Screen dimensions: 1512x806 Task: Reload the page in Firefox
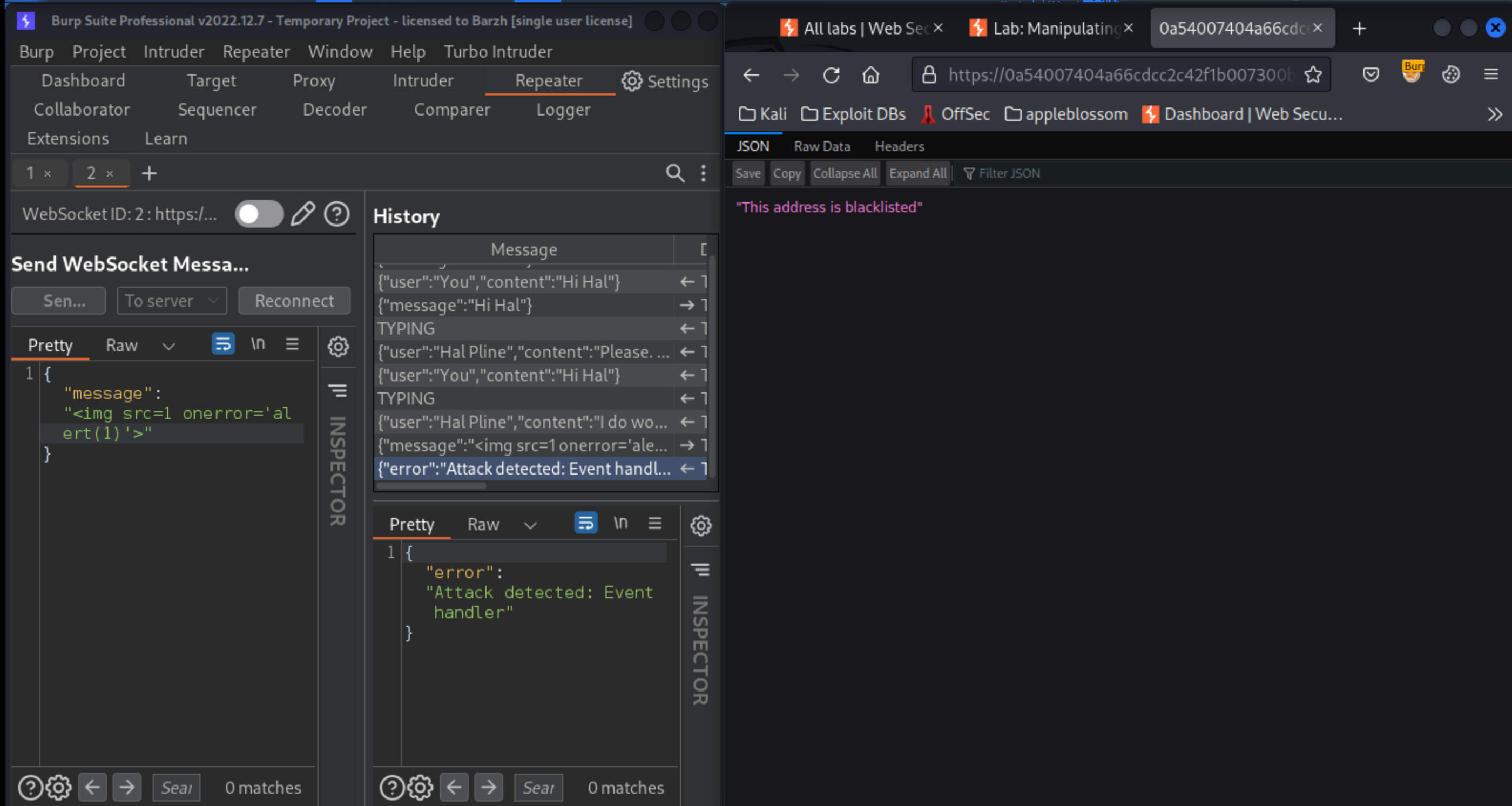pyautogui.click(x=831, y=75)
